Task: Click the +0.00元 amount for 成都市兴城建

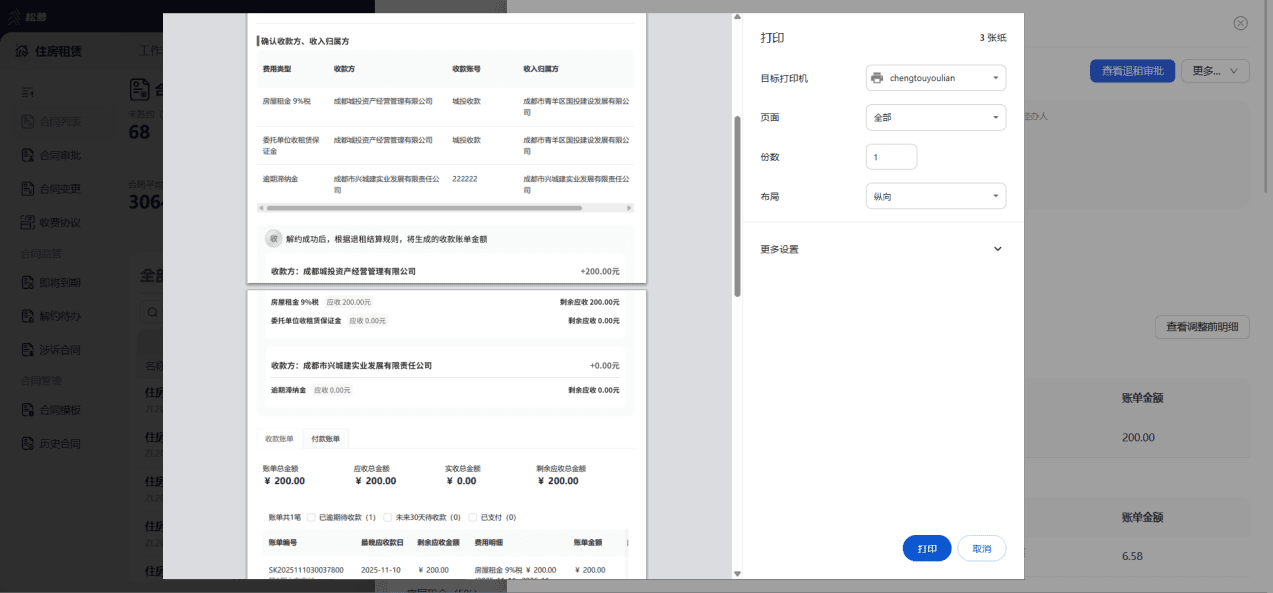Action: pos(604,366)
